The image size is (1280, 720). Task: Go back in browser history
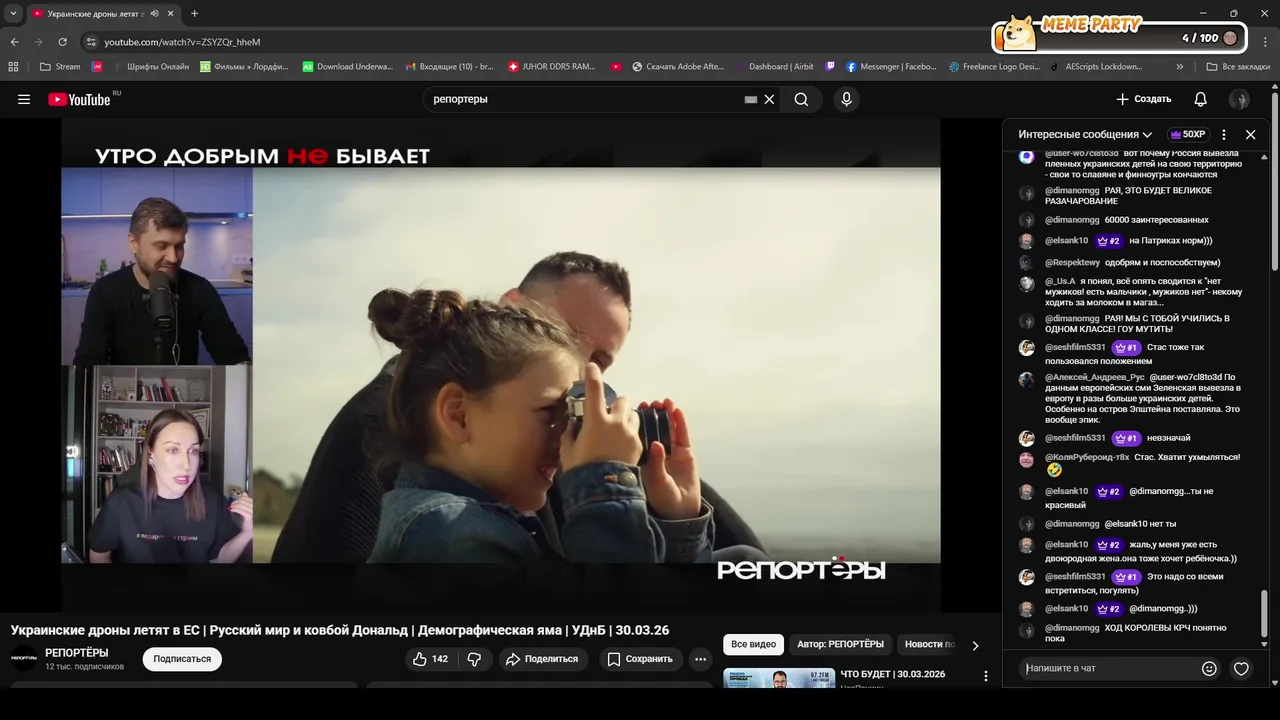(14, 41)
